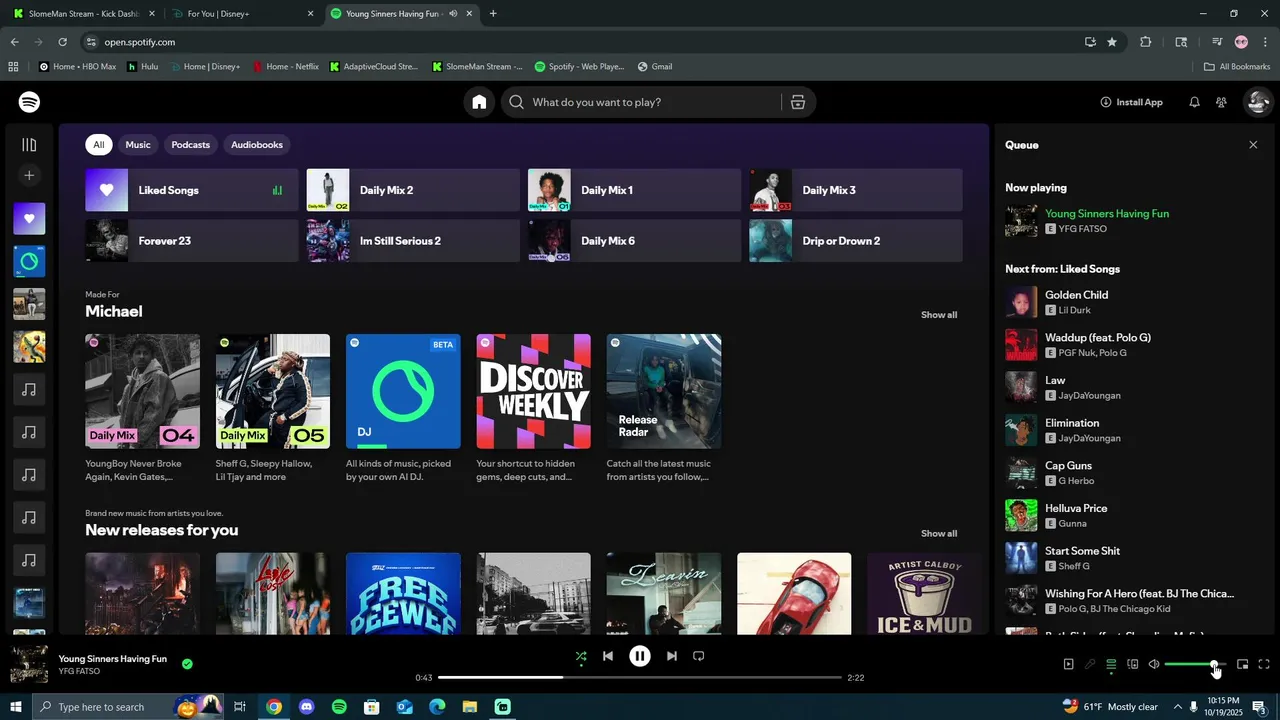The height and width of the screenshot is (720, 1280).
Task: Skip to previous track
Action: point(608,656)
